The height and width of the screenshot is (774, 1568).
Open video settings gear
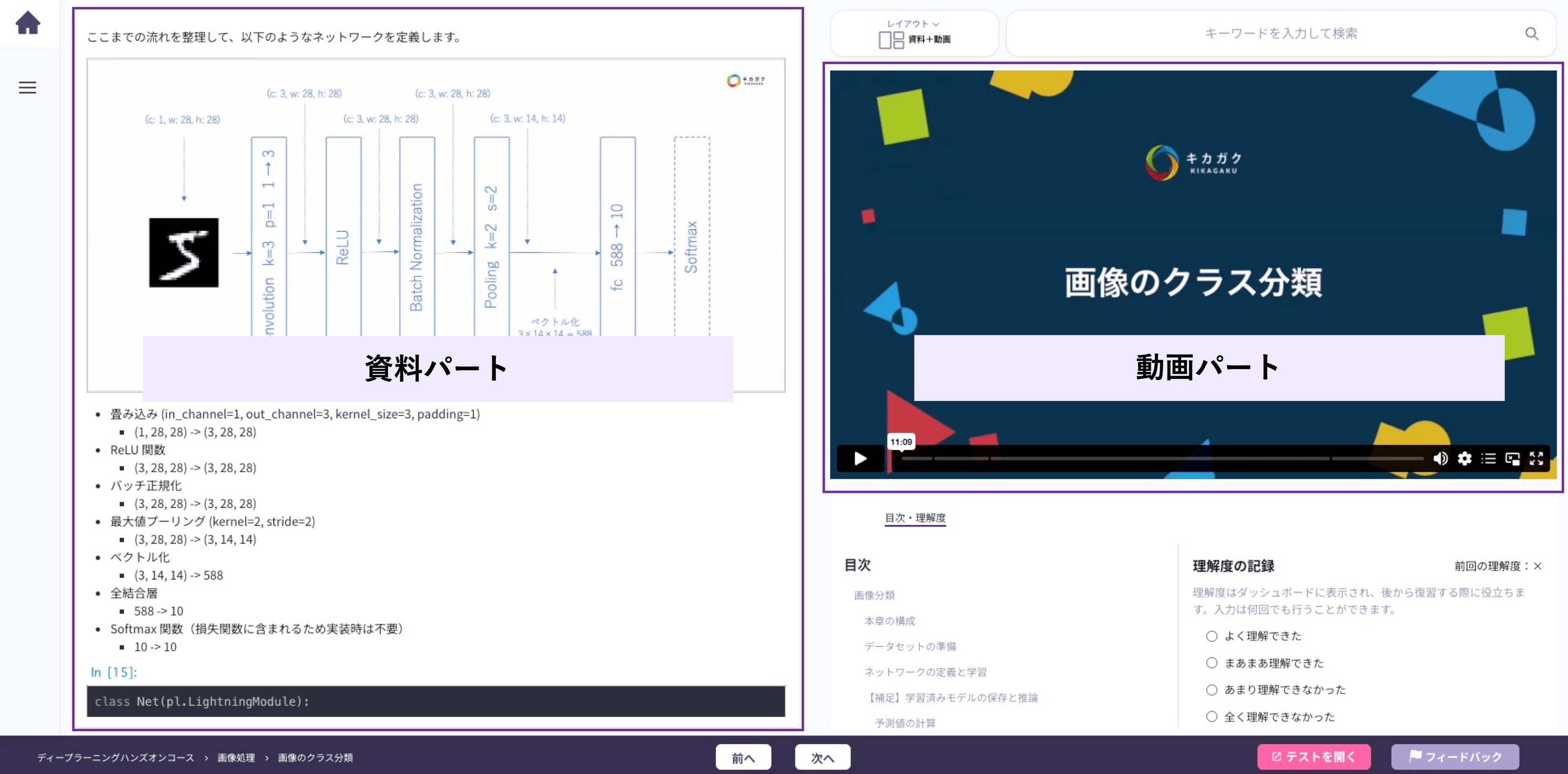tap(1465, 458)
